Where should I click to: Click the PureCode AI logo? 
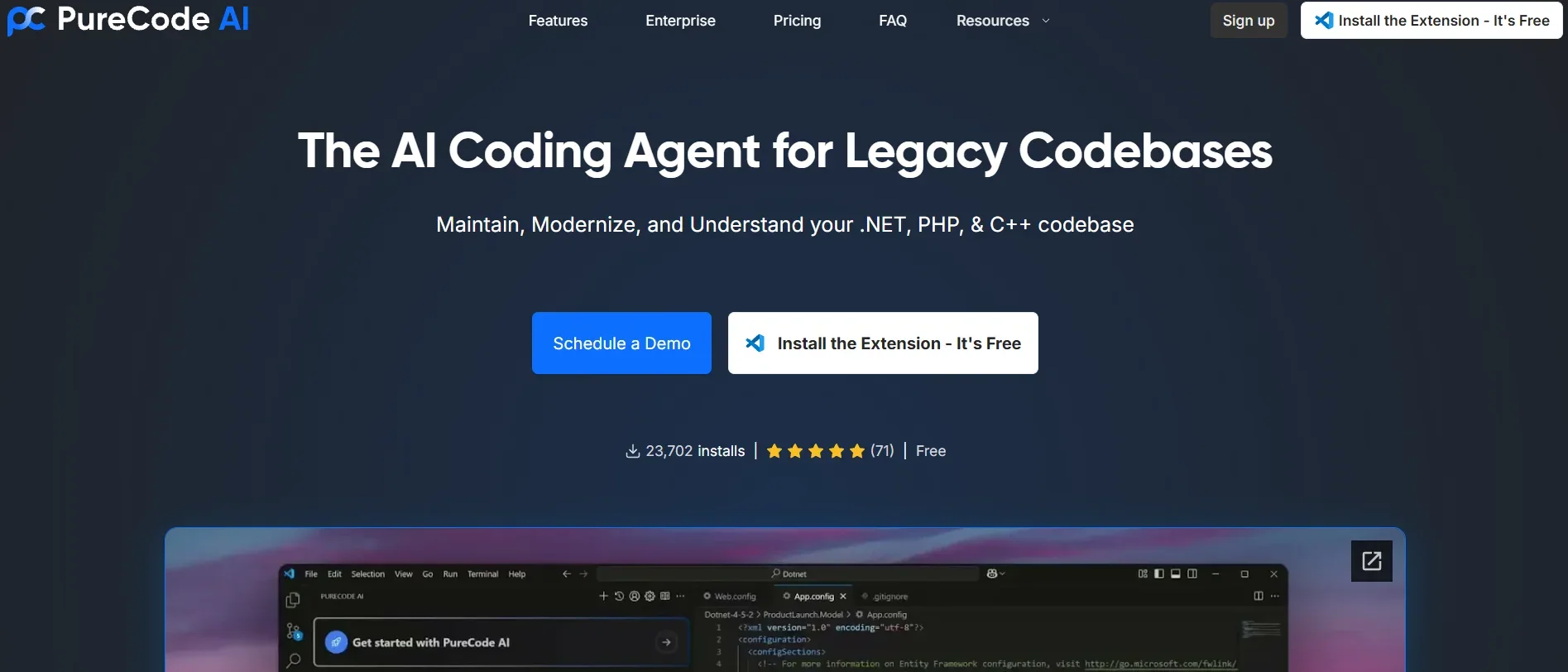128,20
